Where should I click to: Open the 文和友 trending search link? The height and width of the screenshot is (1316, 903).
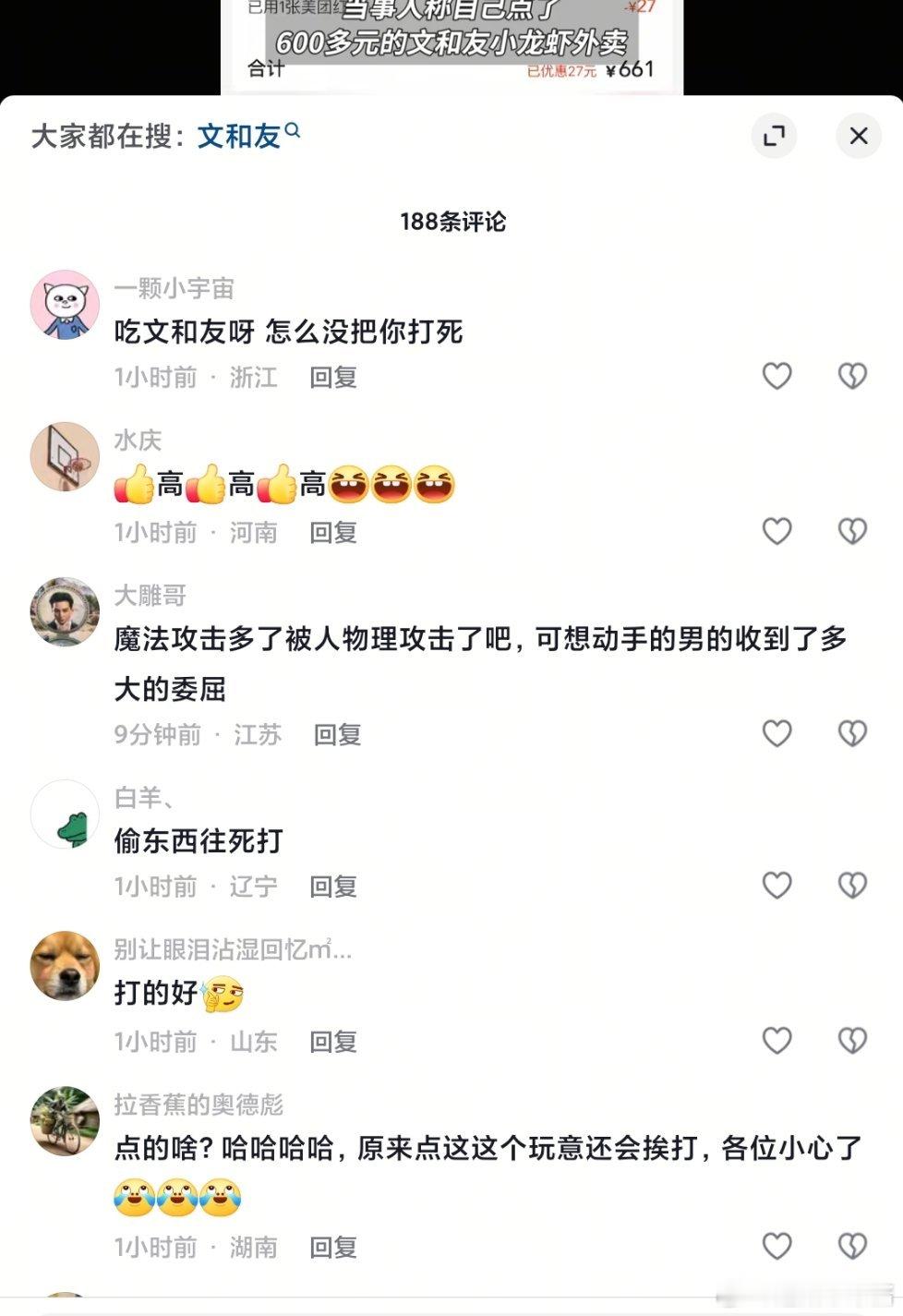(x=239, y=137)
